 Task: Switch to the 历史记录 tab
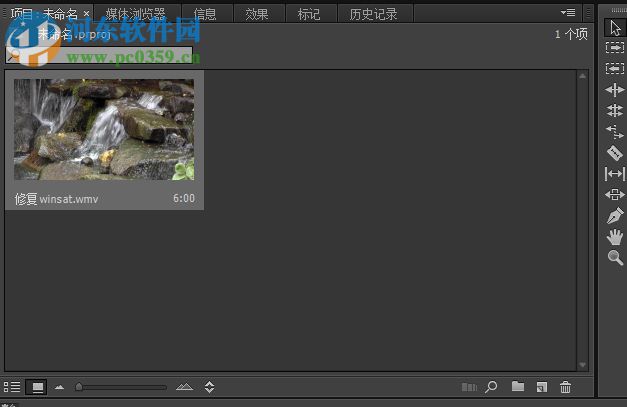coord(373,14)
